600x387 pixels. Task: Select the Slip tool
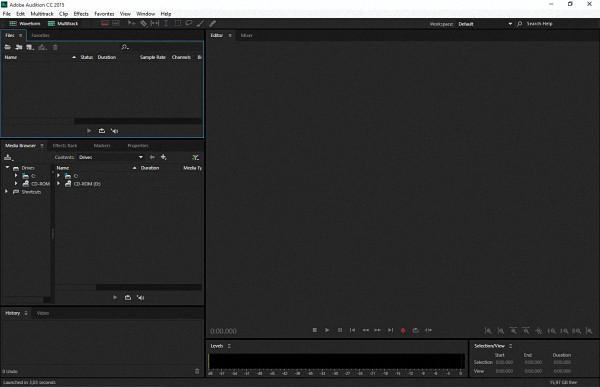tap(155, 23)
